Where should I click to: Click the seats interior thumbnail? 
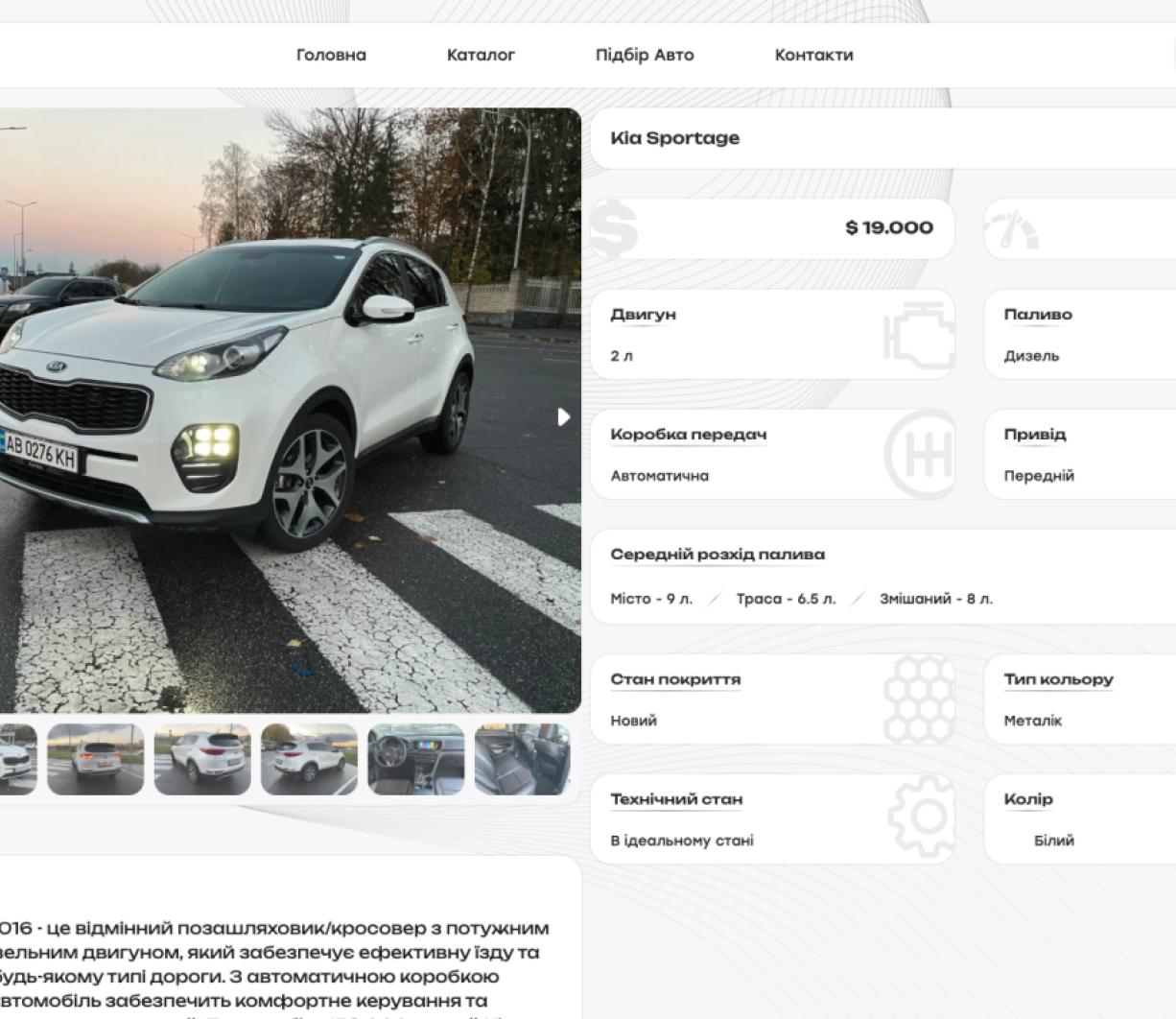[521, 759]
